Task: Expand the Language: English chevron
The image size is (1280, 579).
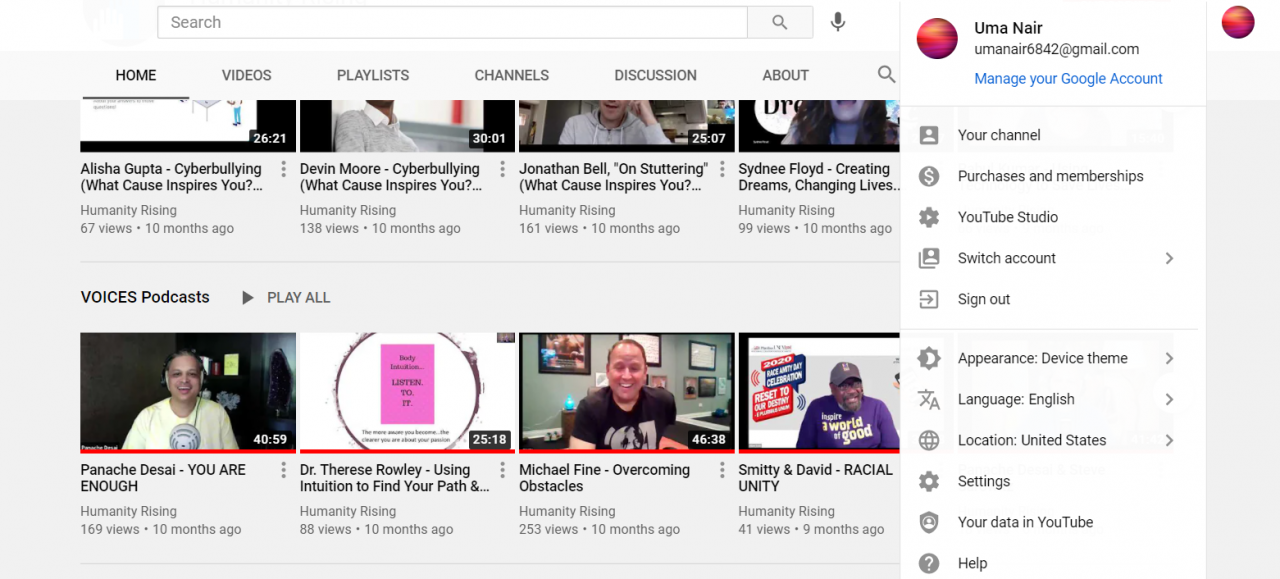Action: pyautogui.click(x=1169, y=399)
